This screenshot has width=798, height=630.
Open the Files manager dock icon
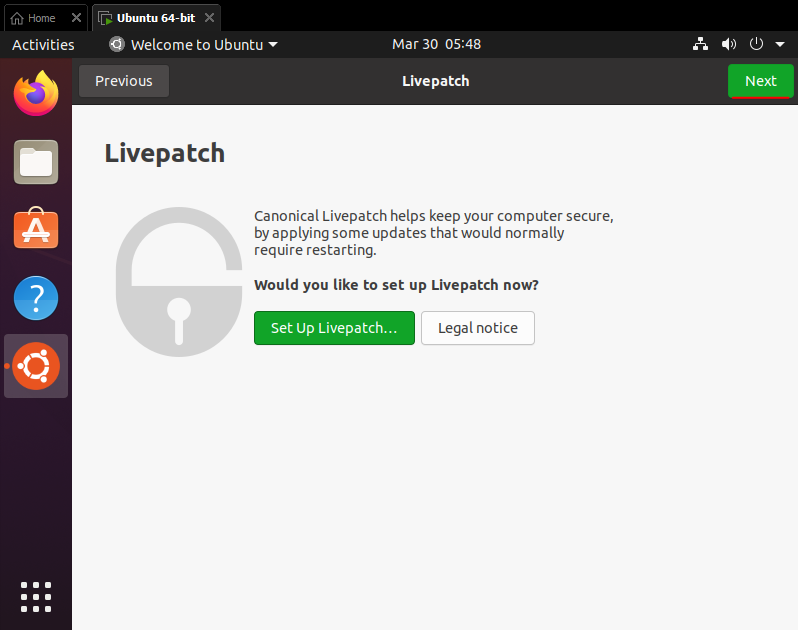[36, 162]
